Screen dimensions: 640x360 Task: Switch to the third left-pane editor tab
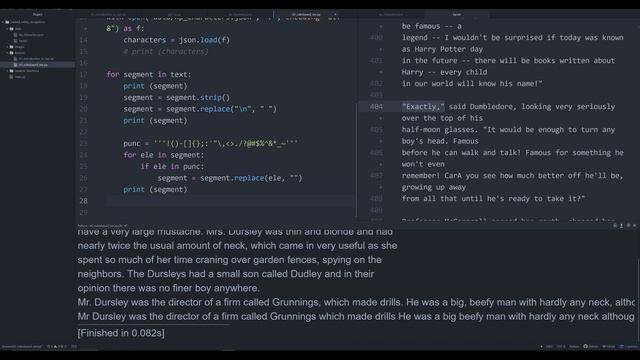click(x=240, y=14)
